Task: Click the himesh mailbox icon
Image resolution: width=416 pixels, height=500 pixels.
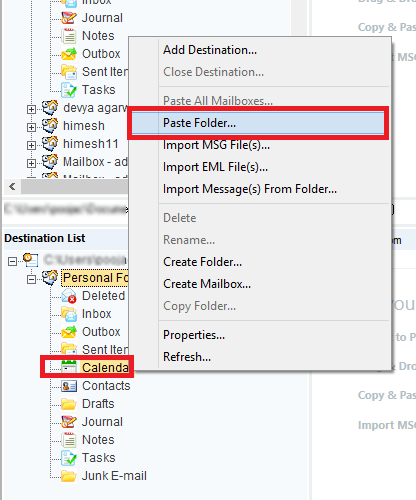Action: tap(50, 126)
